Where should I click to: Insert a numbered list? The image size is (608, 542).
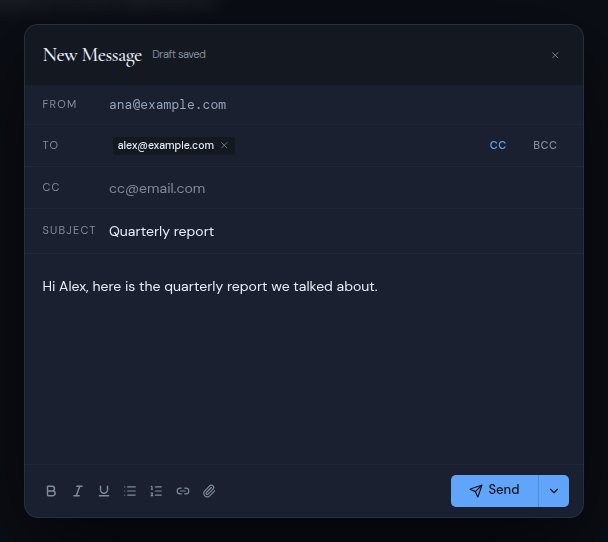156,491
